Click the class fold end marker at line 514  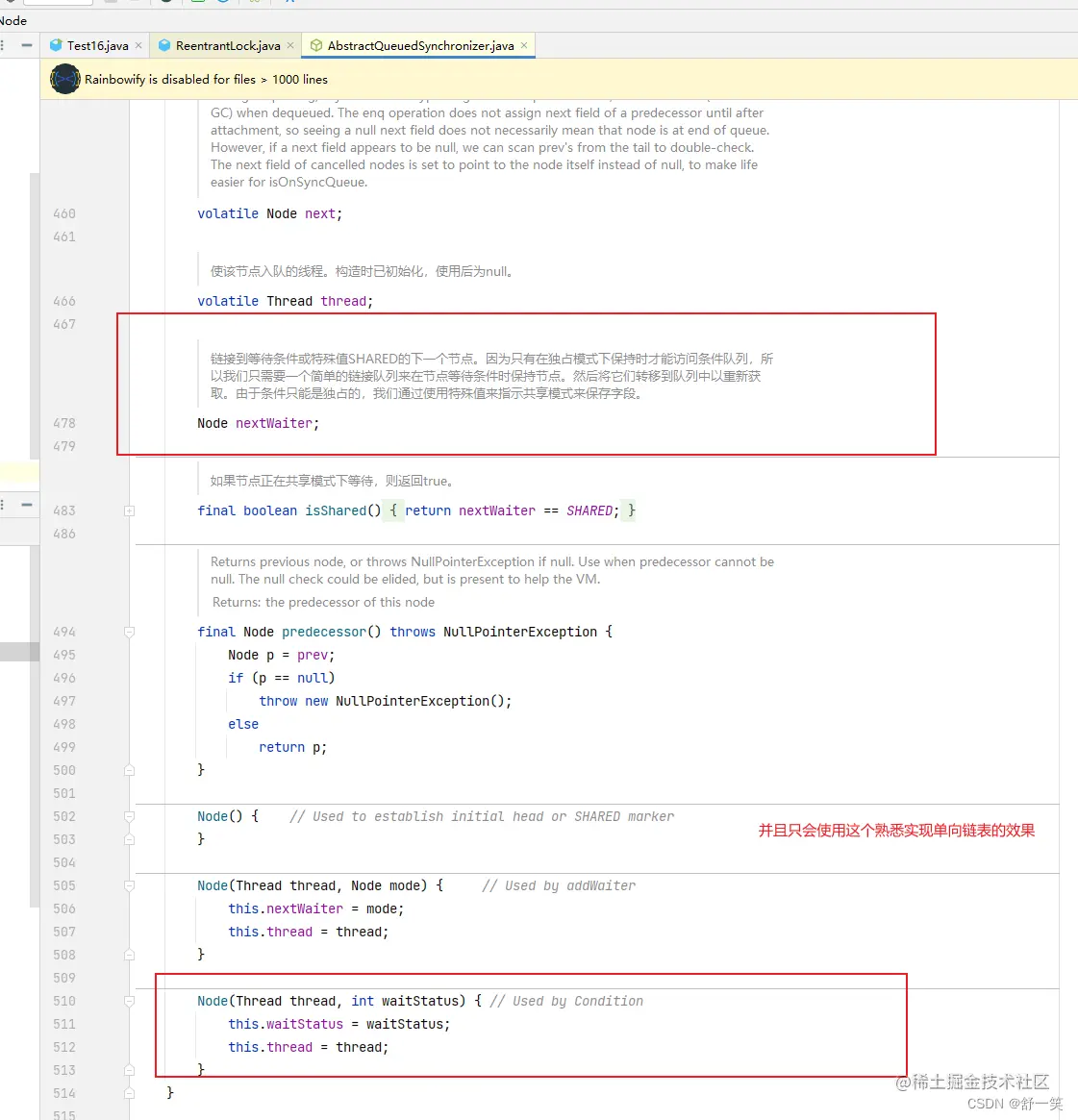coord(129,1093)
